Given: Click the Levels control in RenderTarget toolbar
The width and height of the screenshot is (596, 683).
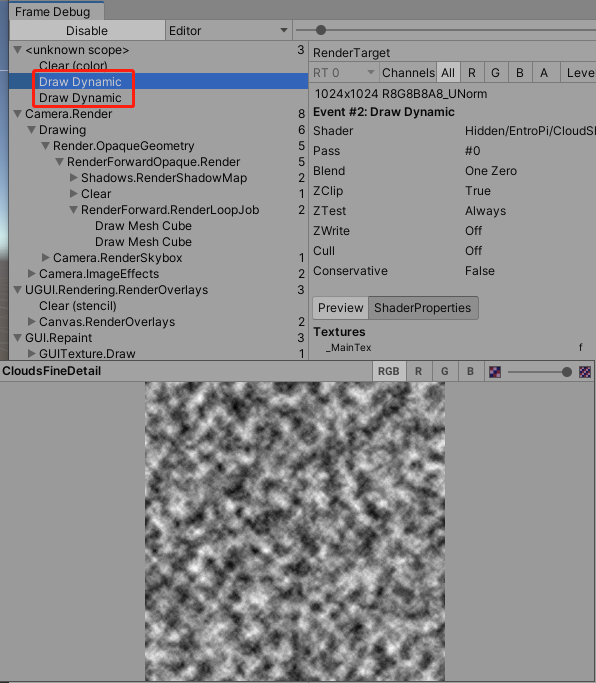Looking at the screenshot, I should pyautogui.click(x=580, y=73).
